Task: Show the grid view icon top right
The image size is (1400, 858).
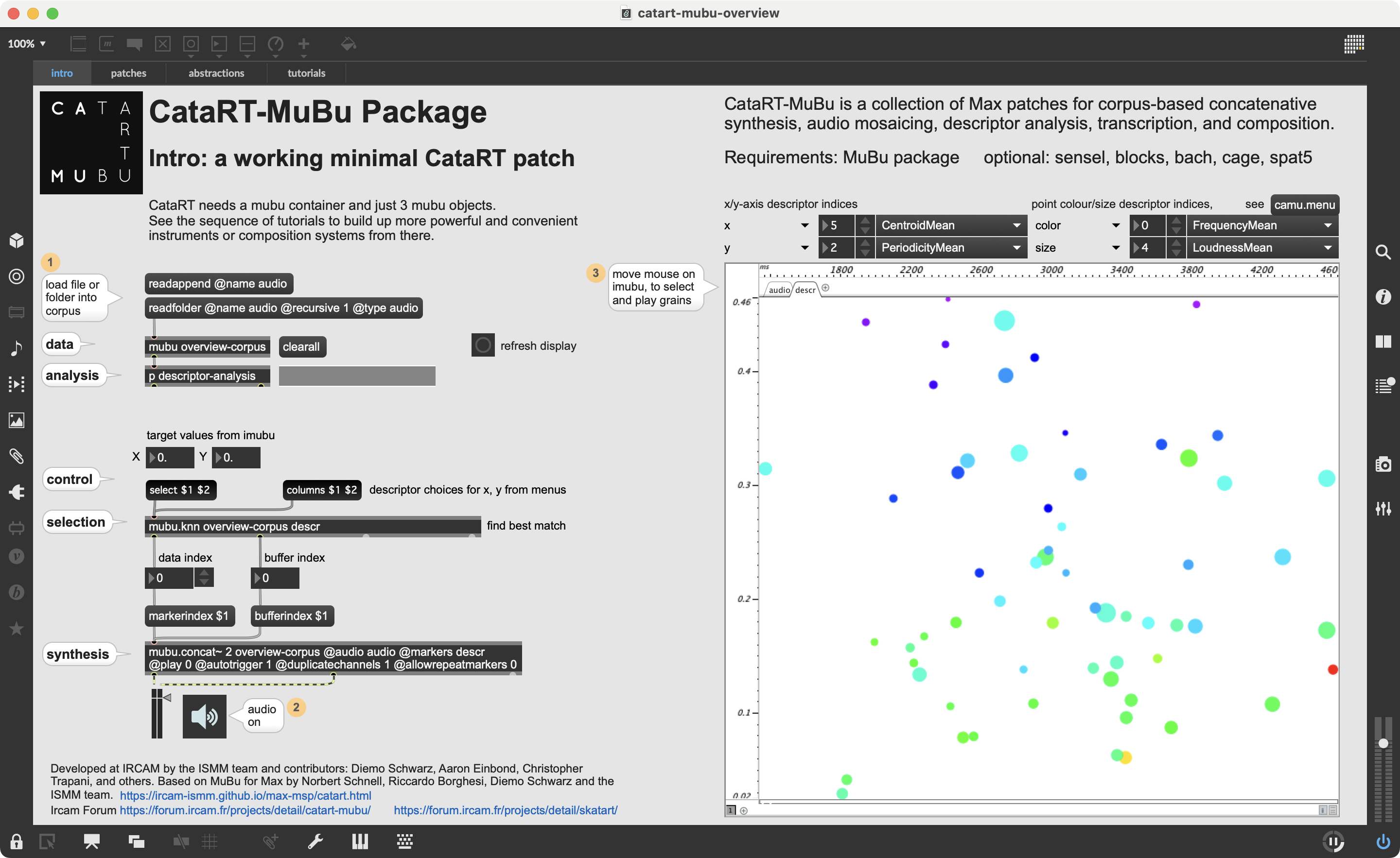Action: 1354,44
